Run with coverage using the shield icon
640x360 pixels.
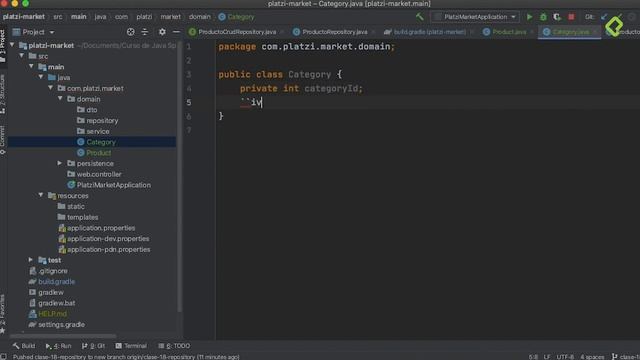[557, 17]
